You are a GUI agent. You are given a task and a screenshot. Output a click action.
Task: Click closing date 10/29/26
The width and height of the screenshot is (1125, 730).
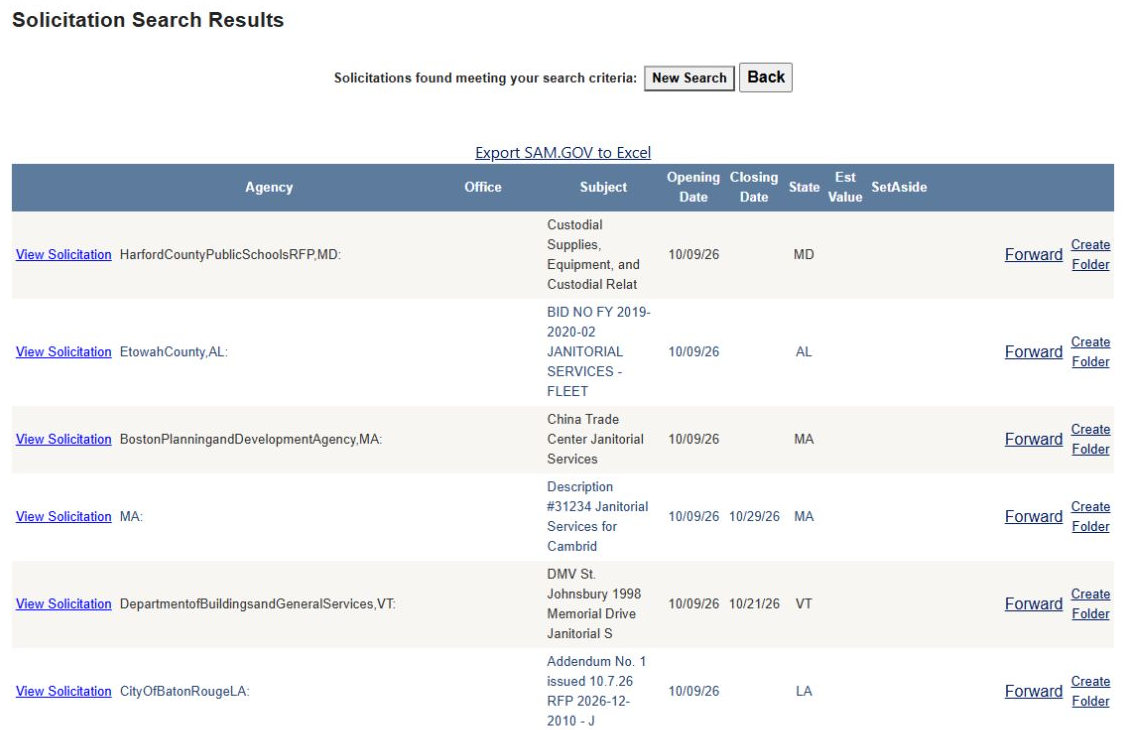(x=754, y=516)
